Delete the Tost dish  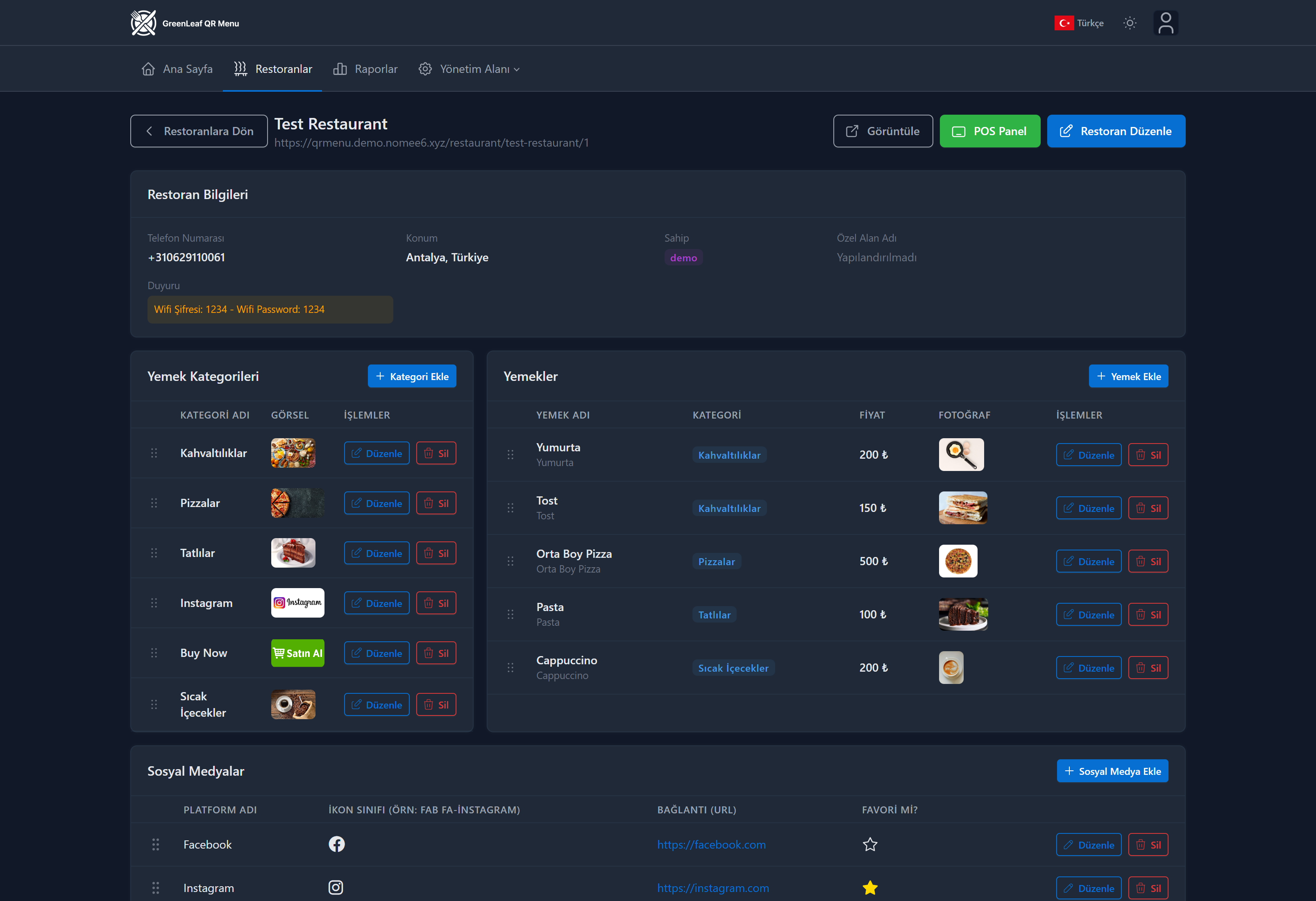tap(1148, 508)
